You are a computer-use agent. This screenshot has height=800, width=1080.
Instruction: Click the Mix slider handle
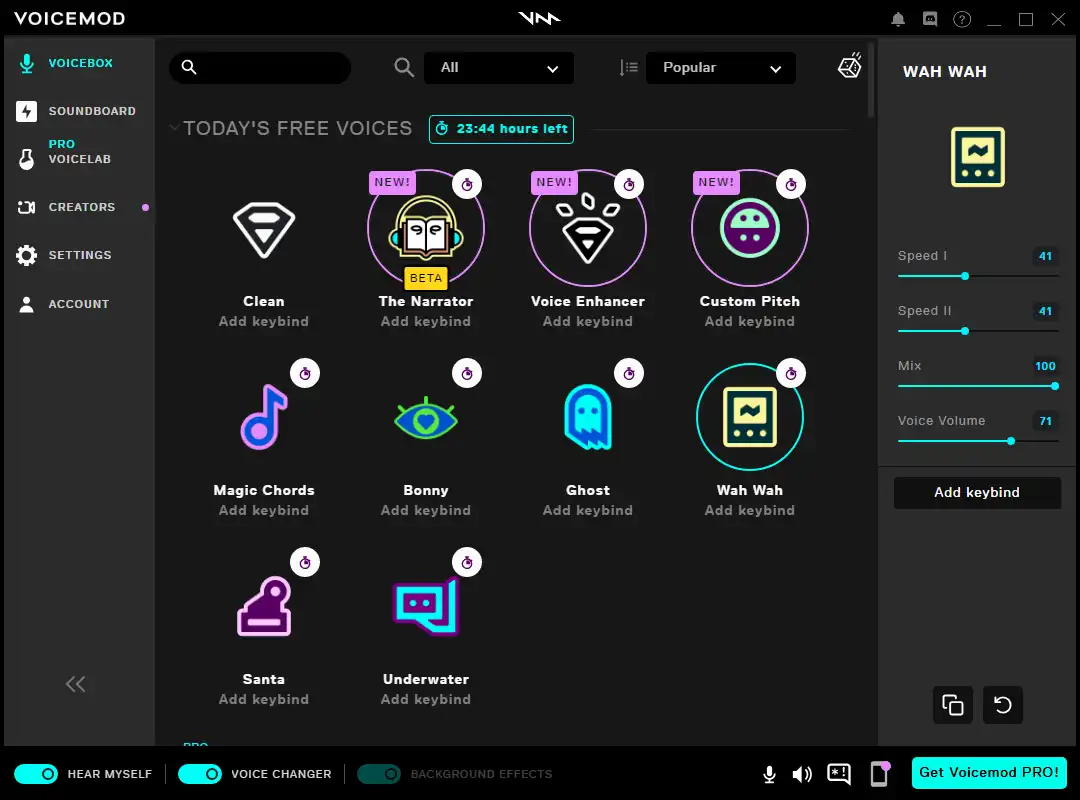(x=1055, y=386)
